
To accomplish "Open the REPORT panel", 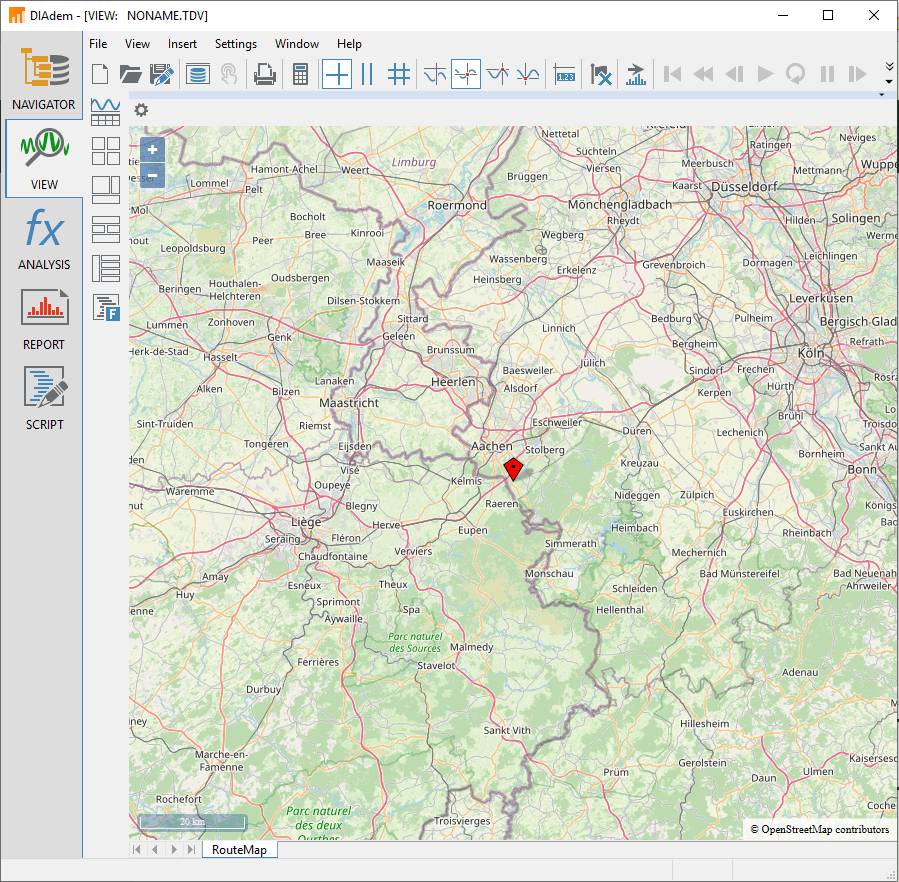I will (44, 319).
